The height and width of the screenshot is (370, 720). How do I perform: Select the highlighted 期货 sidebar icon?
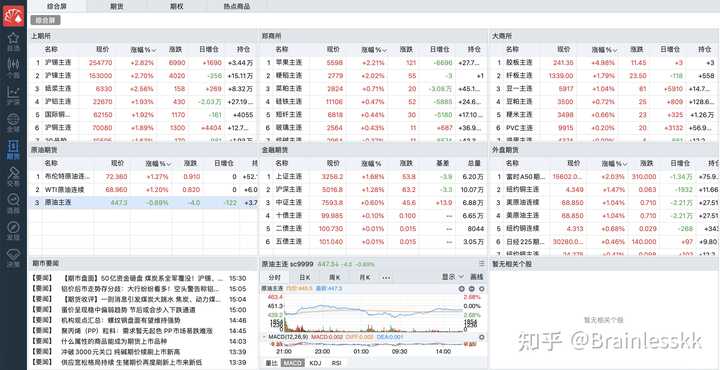click(13, 149)
